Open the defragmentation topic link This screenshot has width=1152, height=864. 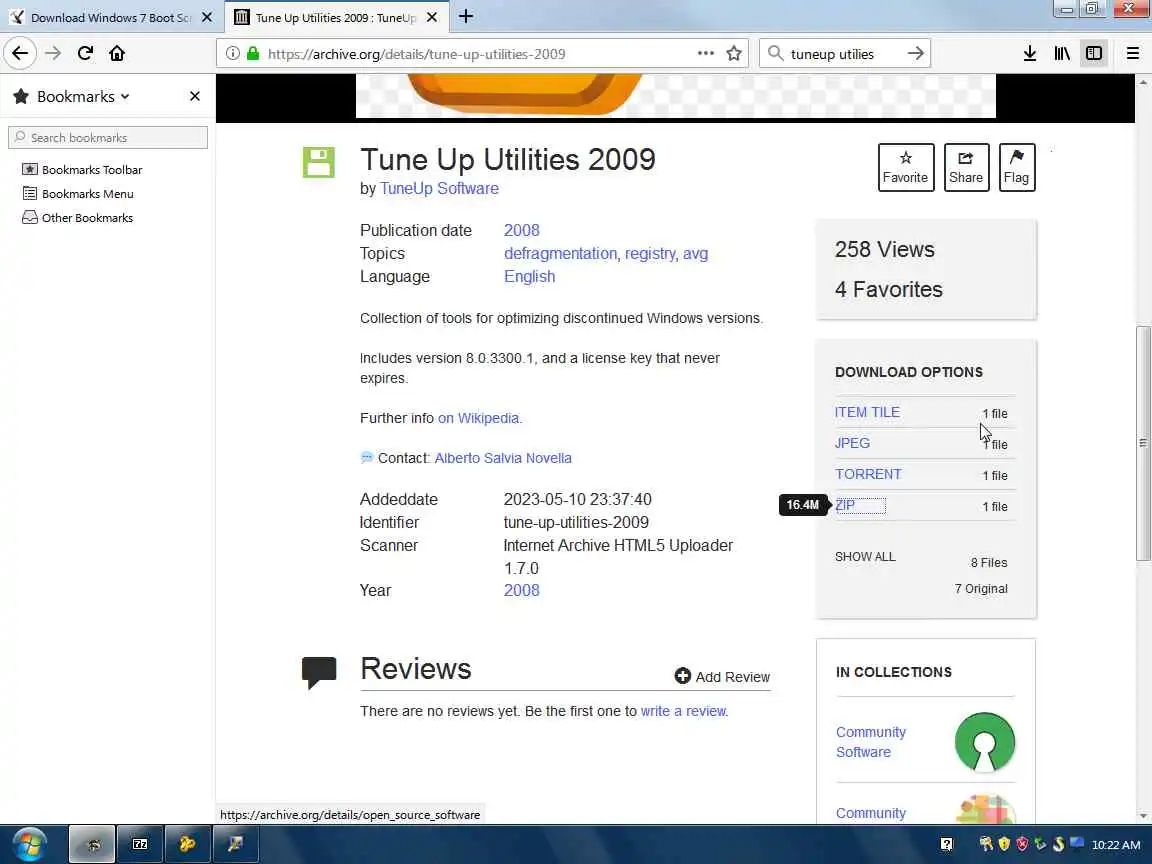[x=560, y=253]
